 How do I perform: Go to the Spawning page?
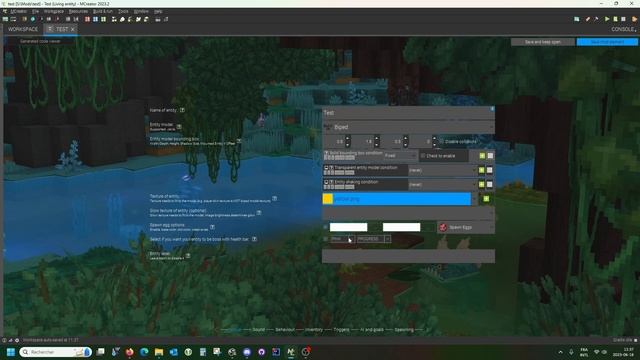(x=404, y=330)
